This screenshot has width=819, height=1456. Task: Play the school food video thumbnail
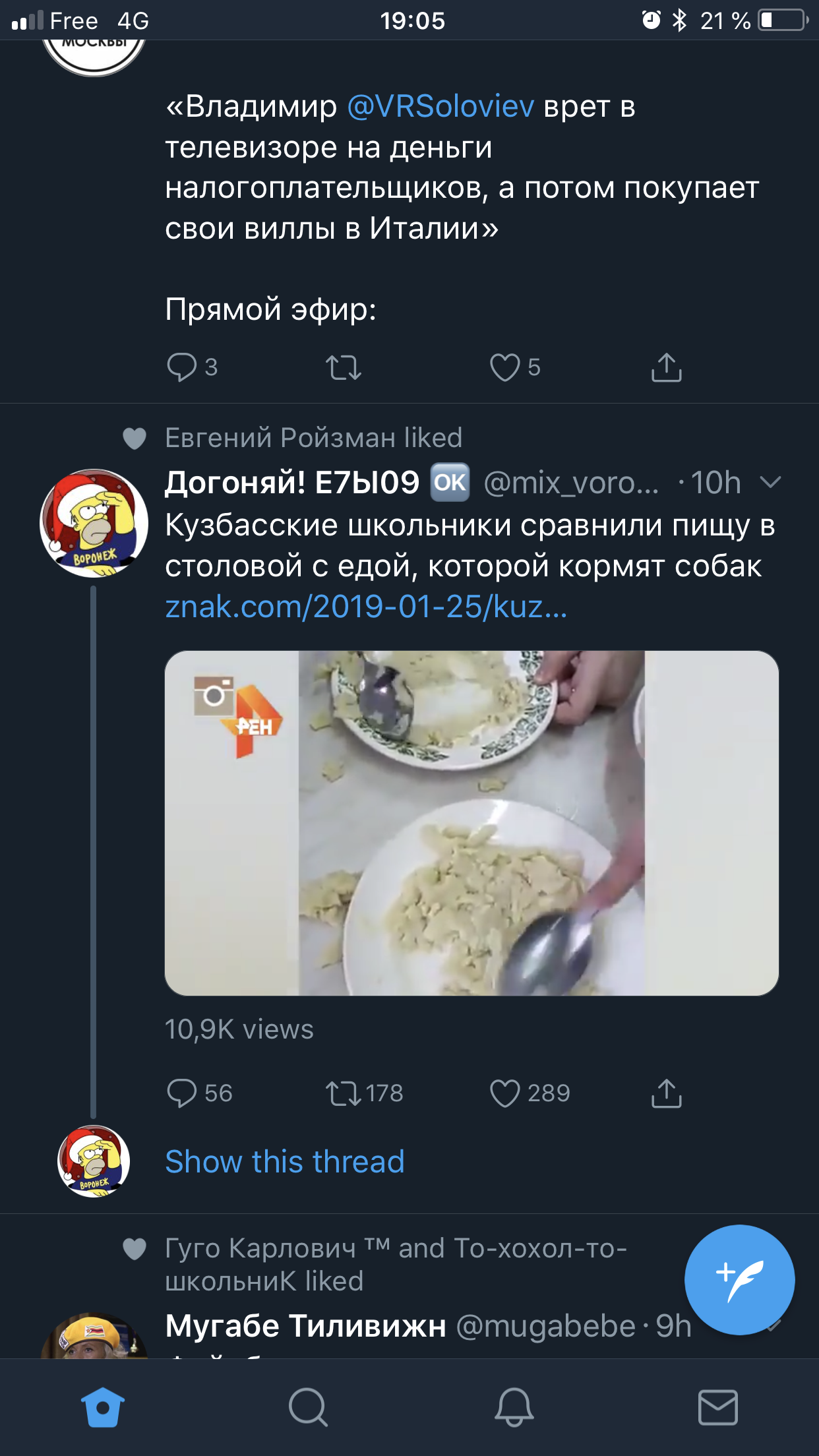click(x=471, y=823)
